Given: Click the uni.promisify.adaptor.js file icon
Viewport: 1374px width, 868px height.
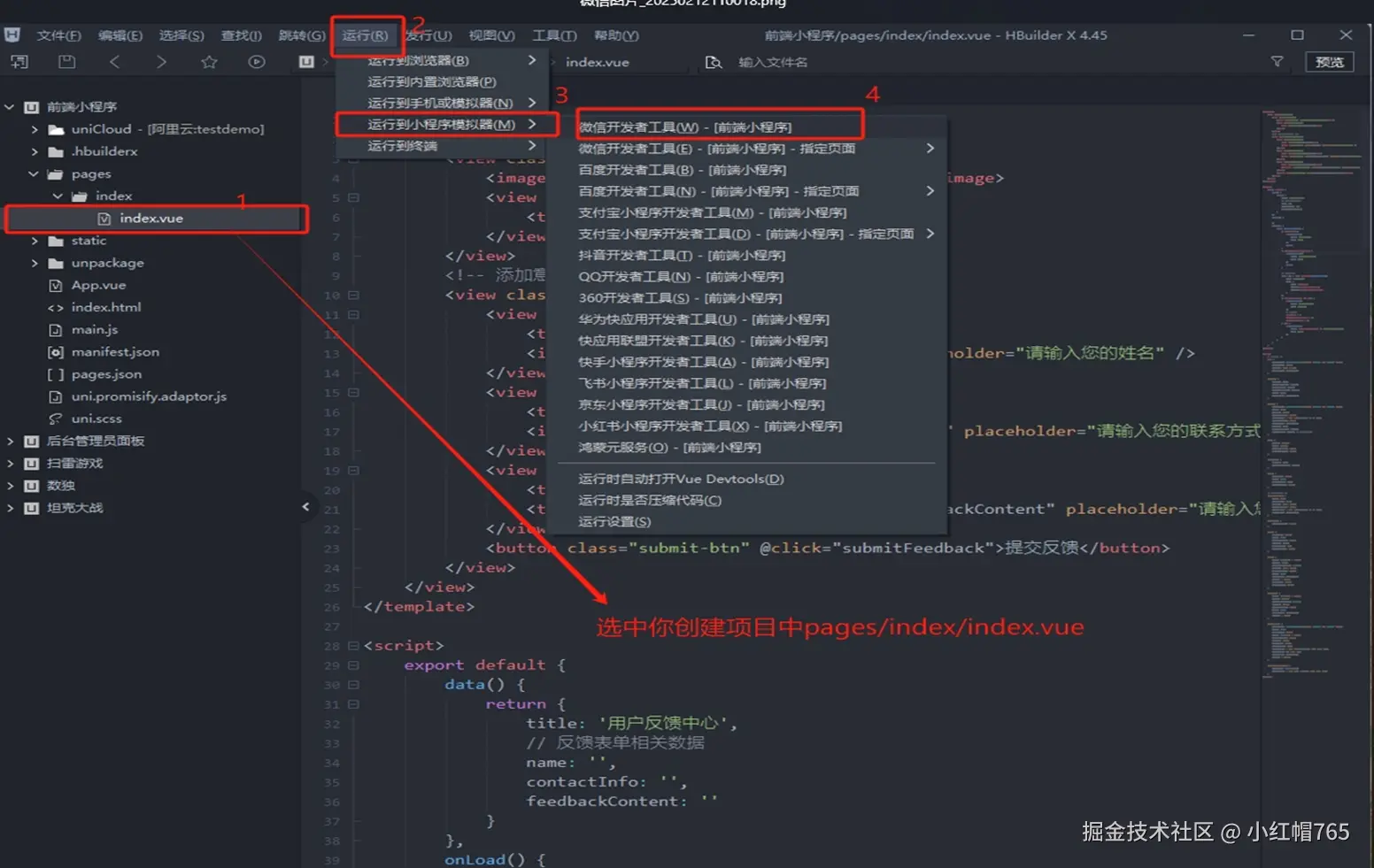Looking at the screenshot, I should [56, 396].
